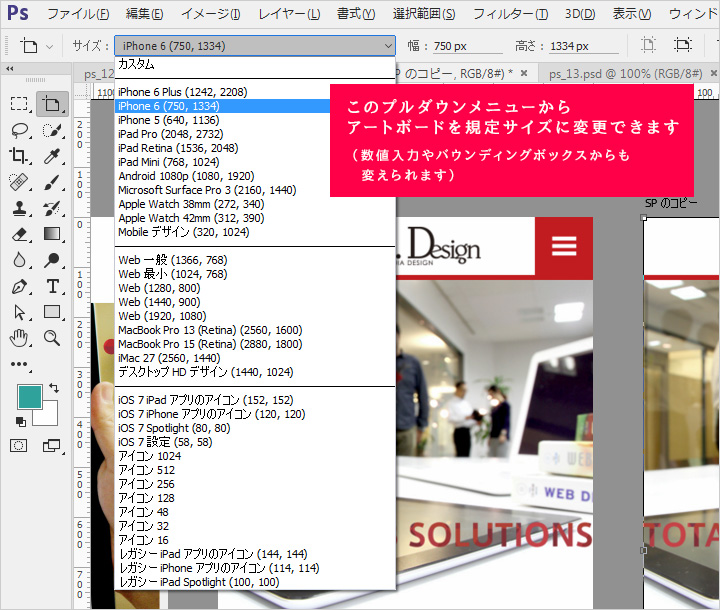This screenshot has width=720, height=610.
Task: Choose MacBook Pro 15 (Retina) preset
Action: tap(255, 344)
